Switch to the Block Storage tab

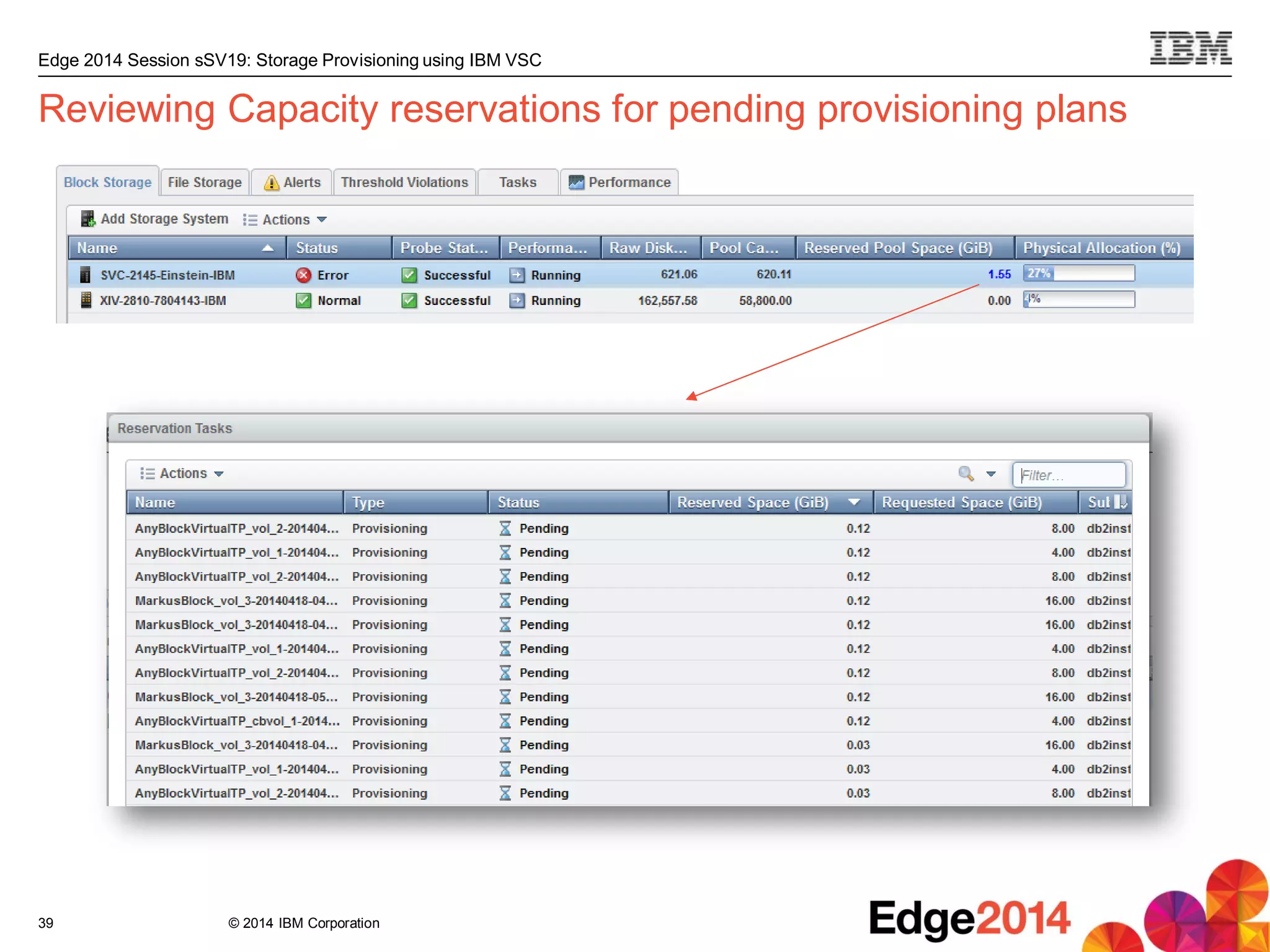[107, 182]
